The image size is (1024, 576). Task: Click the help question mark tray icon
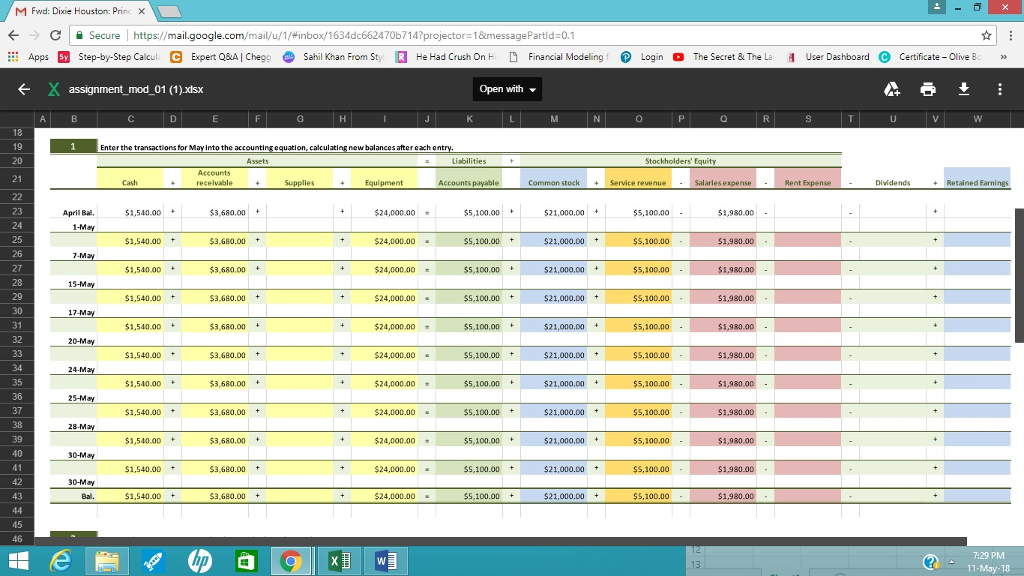pos(931,562)
